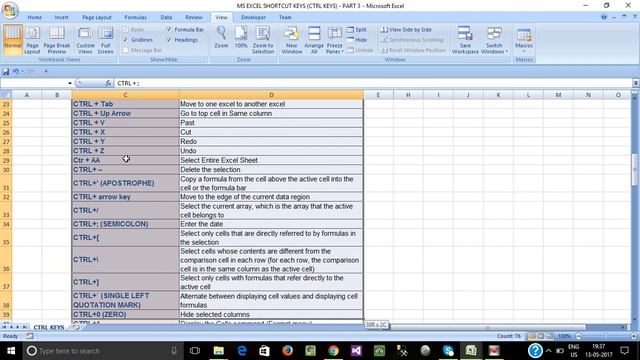The width and height of the screenshot is (640, 360).
Task: Open Custom Views dialog
Action: point(85,40)
